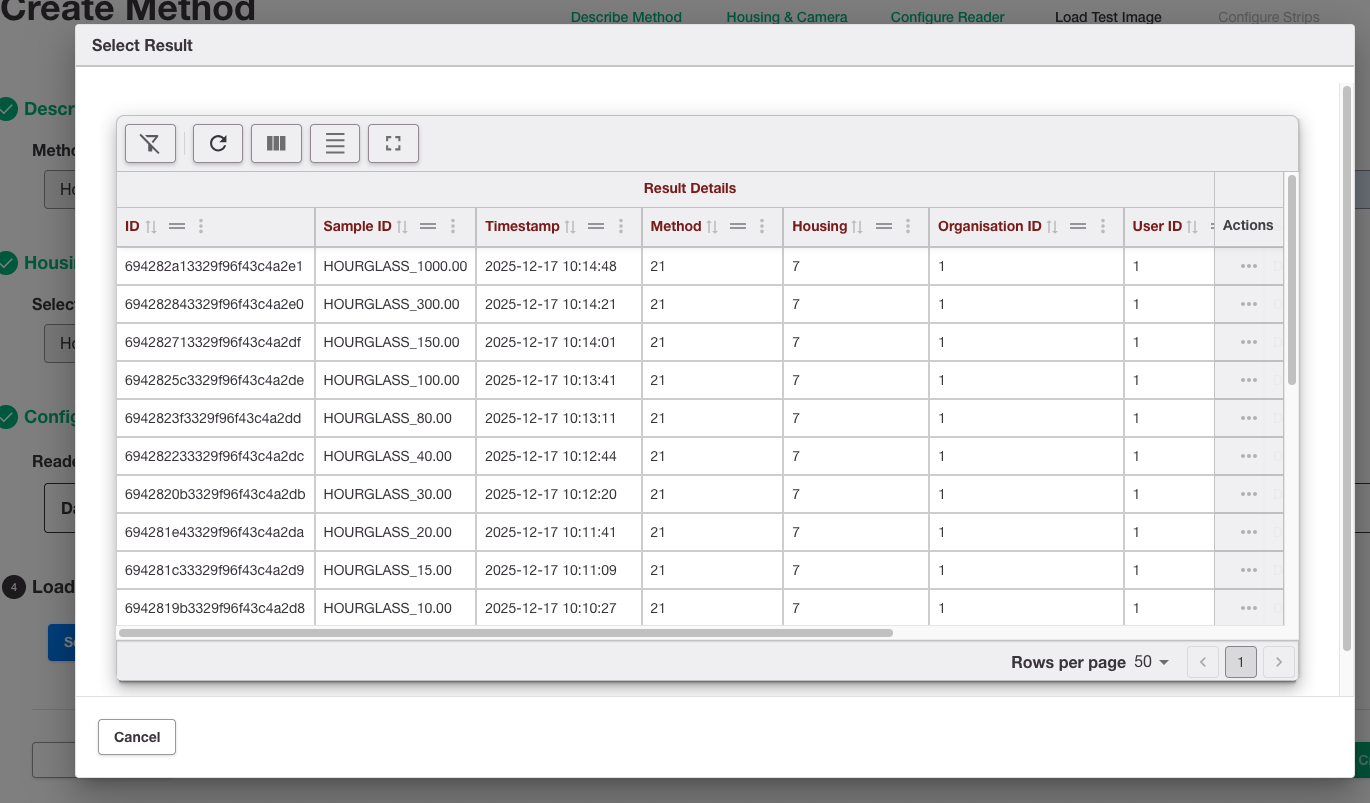Select timestamp 2025-12-17 10:13:41 cell

559,380
